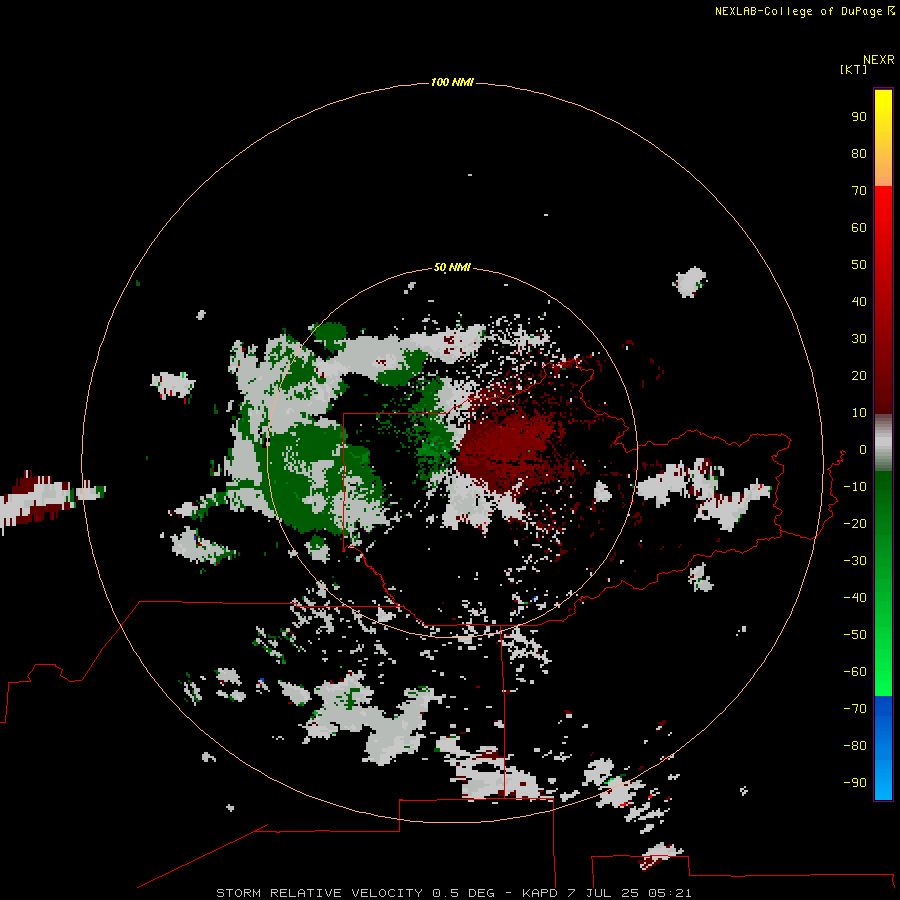Click the -40 value on the velocity scale

point(855,598)
